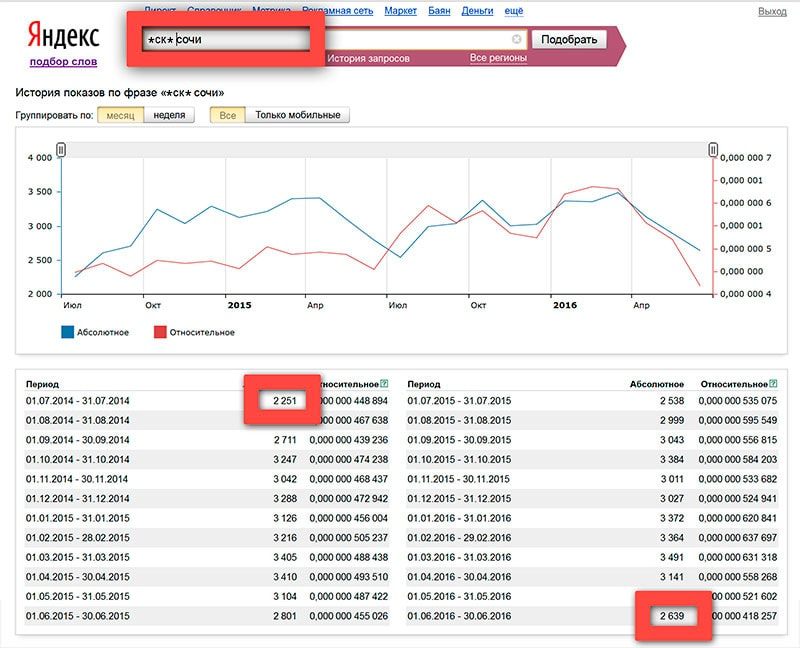Follow the подбор слов link
Image resolution: width=800 pixels, height=648 pixels.
(x=63, y=62)
